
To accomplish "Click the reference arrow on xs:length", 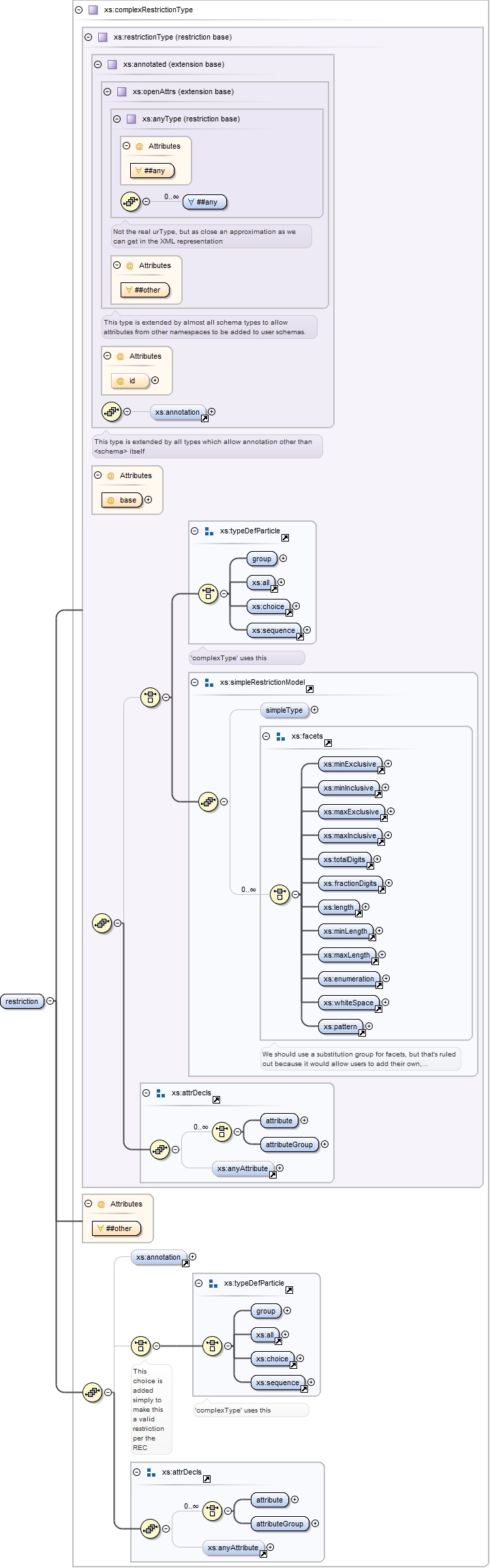I will (358, 914).
